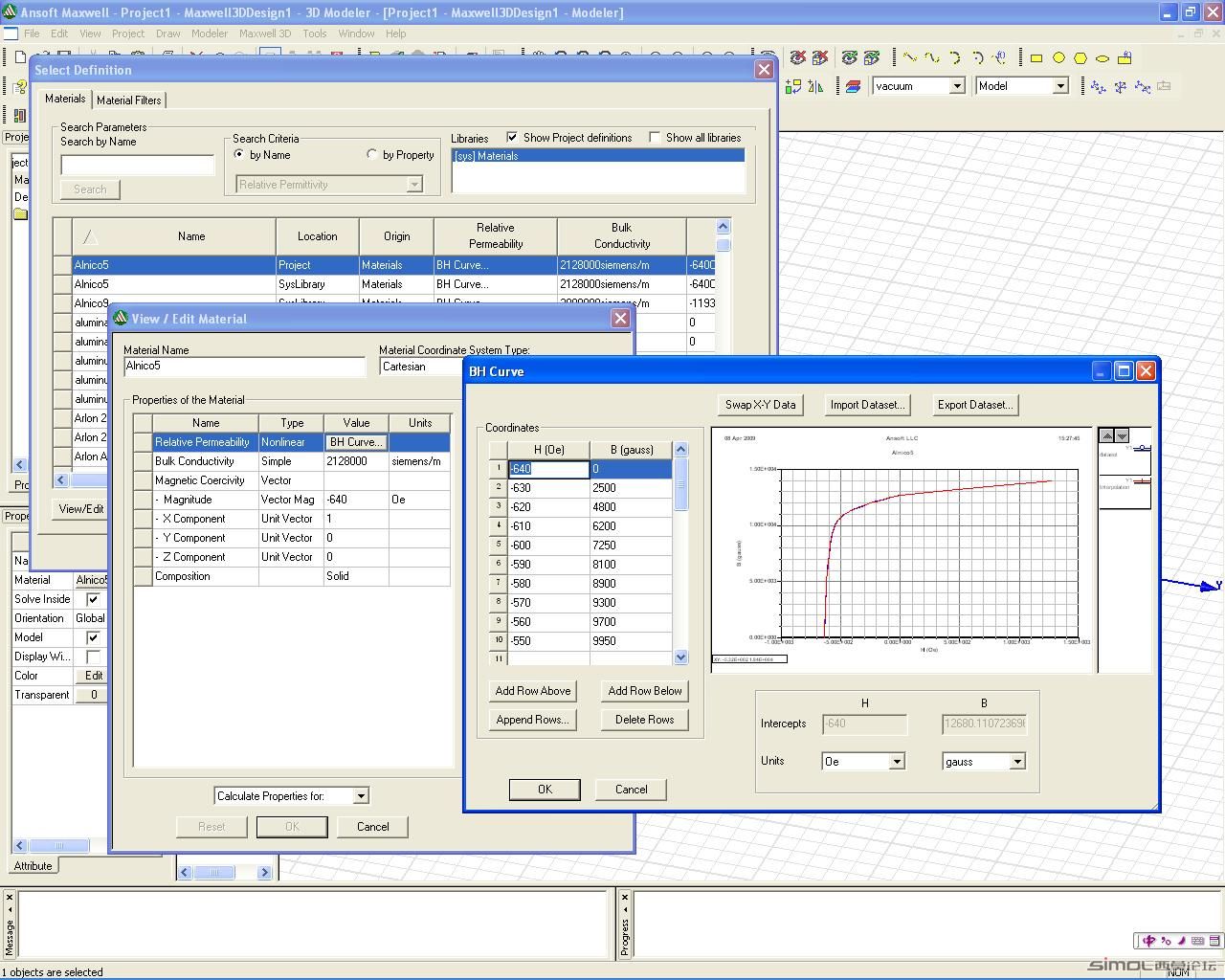Select the Materials tab
The image size is (1225, 980).
(x=65, y=99)
